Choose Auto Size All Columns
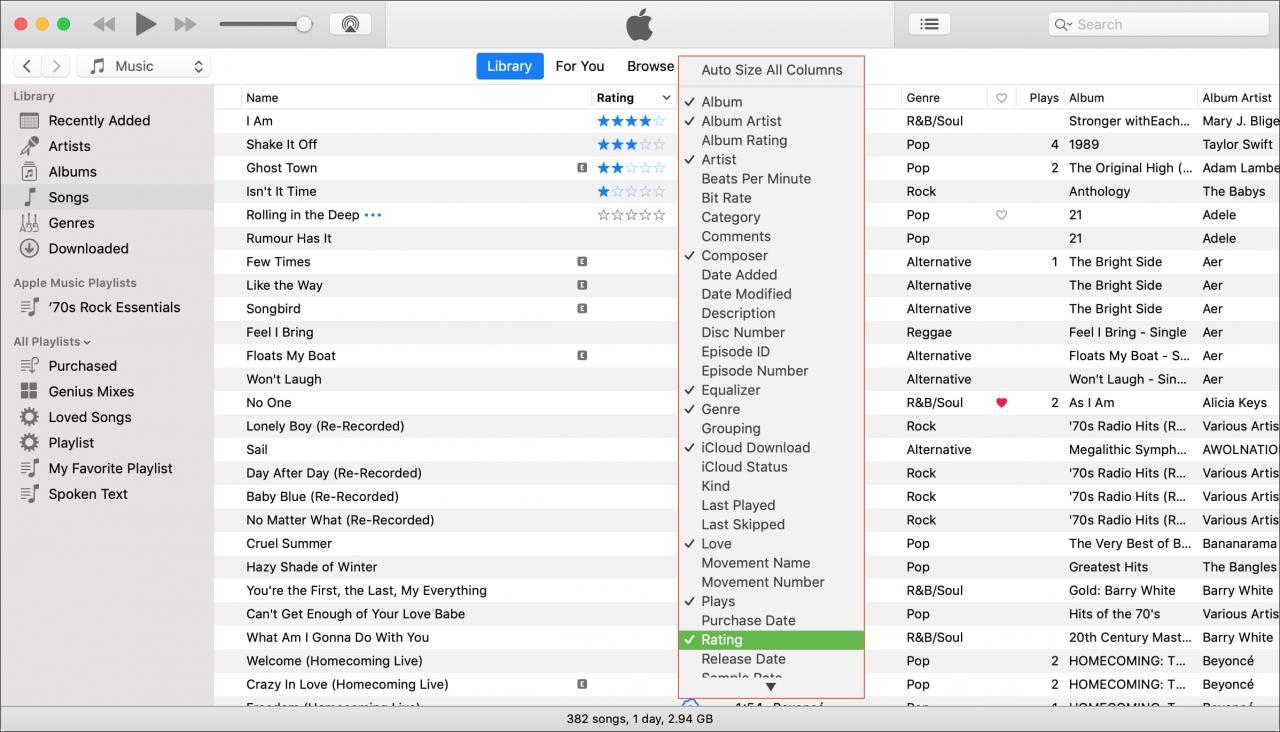1280x732 pixels. [771, 70]
